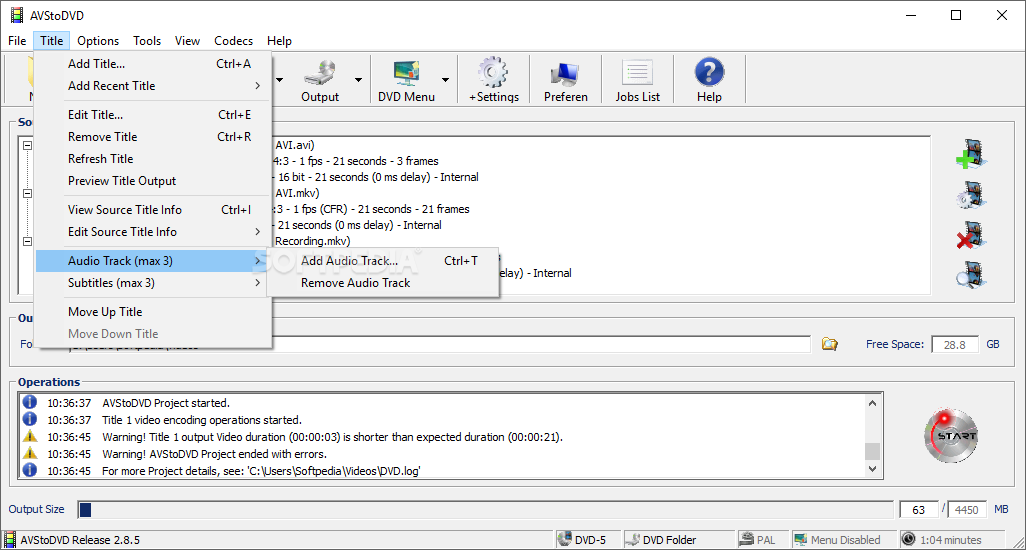Expand the Add Recent Title submenu arrow
Screen dimensions: 1026x550
[x=257, y=86]
